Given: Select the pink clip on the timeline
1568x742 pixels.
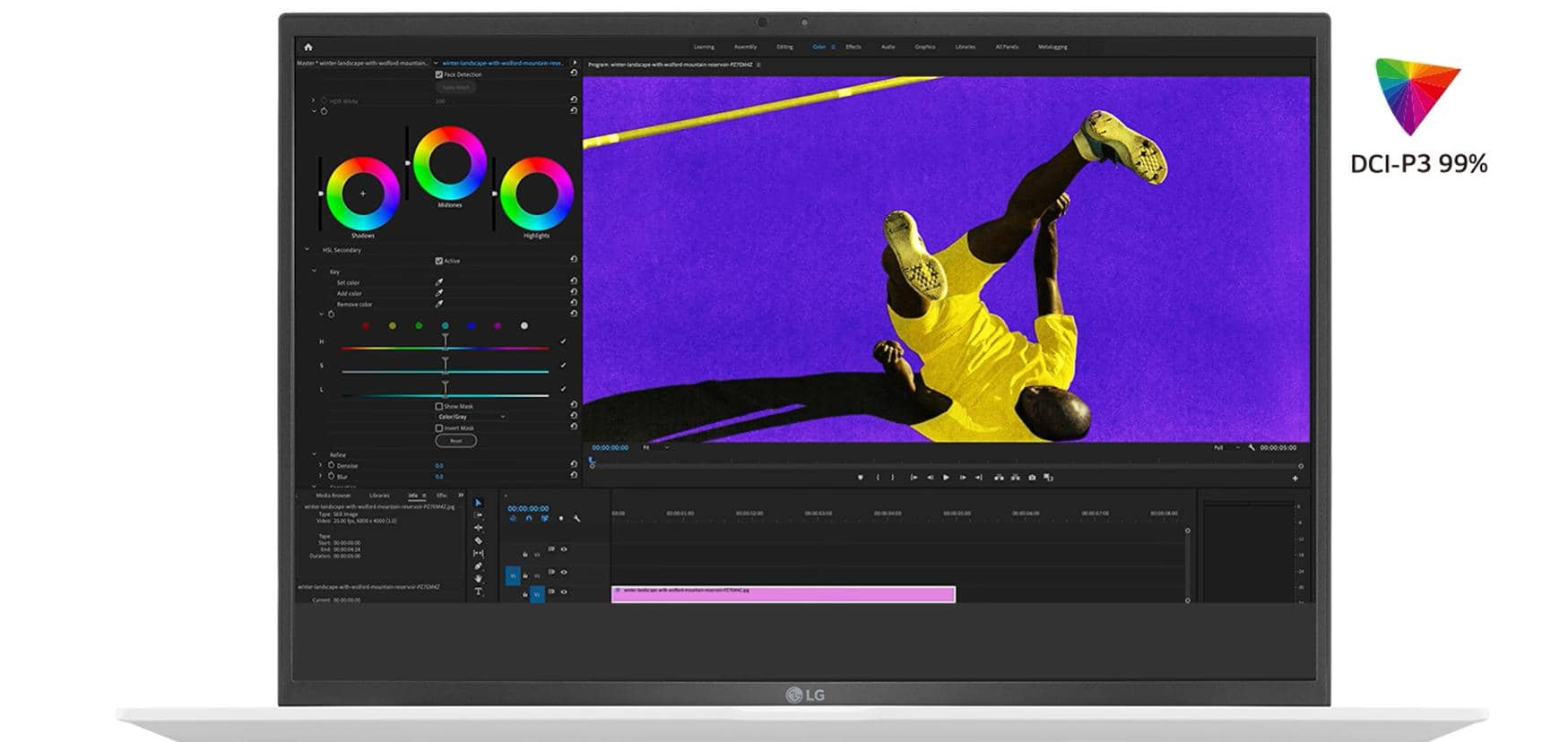Looking at the screenshot, I should pos(783,594).
